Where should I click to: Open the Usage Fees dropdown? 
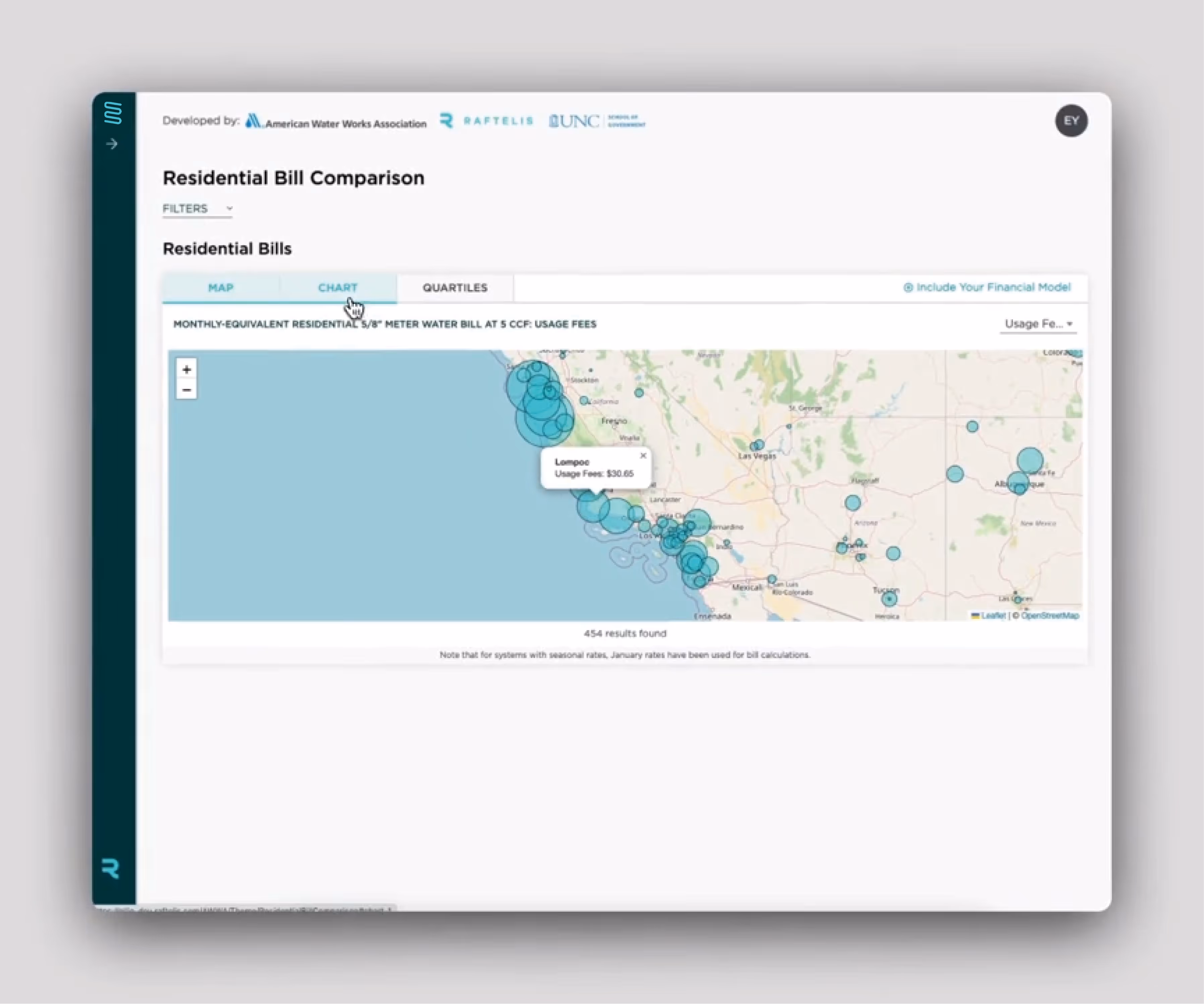point(1038,324)
